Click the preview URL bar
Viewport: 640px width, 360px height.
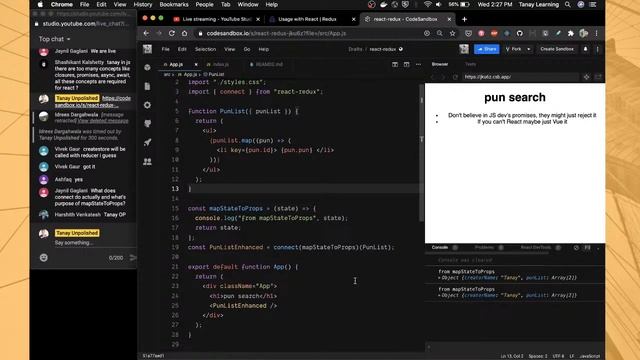[520, 77]
